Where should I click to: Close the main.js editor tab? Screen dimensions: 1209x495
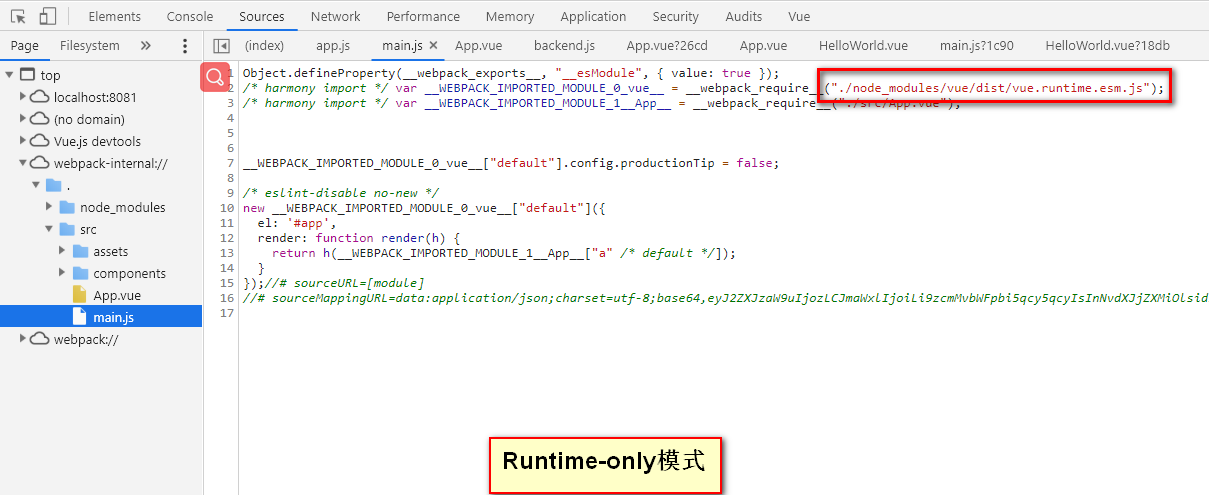tap(433, 46)
